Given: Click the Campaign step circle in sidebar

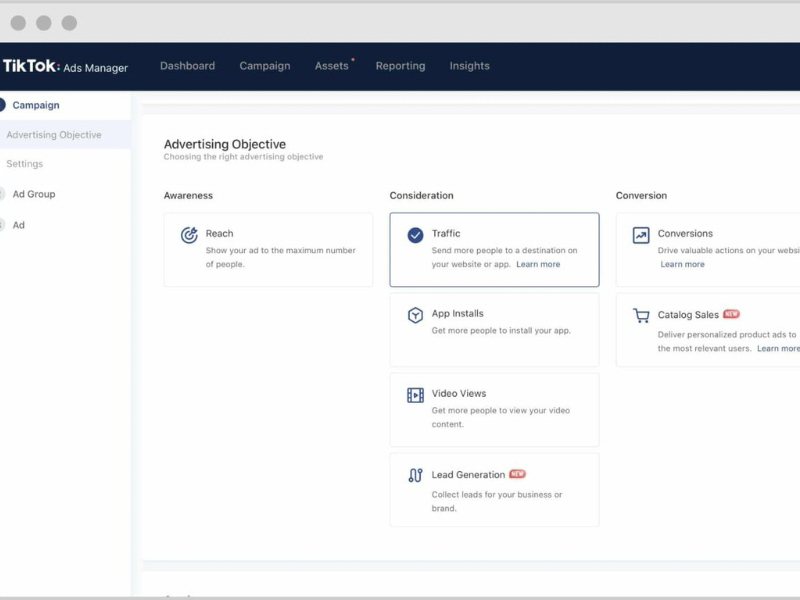Looking at the screenshot, I should (1, 105).
